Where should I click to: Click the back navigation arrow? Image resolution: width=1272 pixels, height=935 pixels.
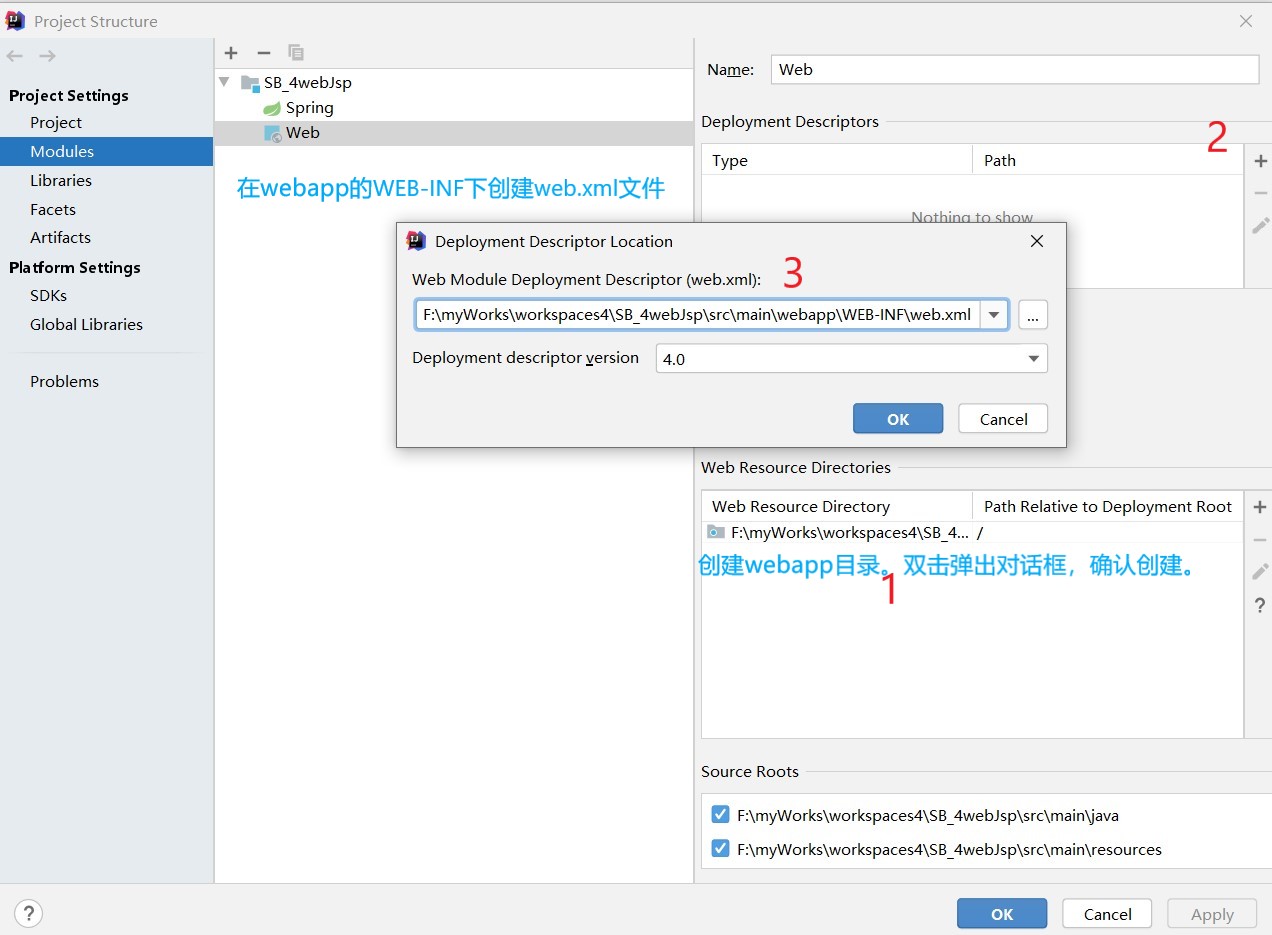(x=15, y=56)
